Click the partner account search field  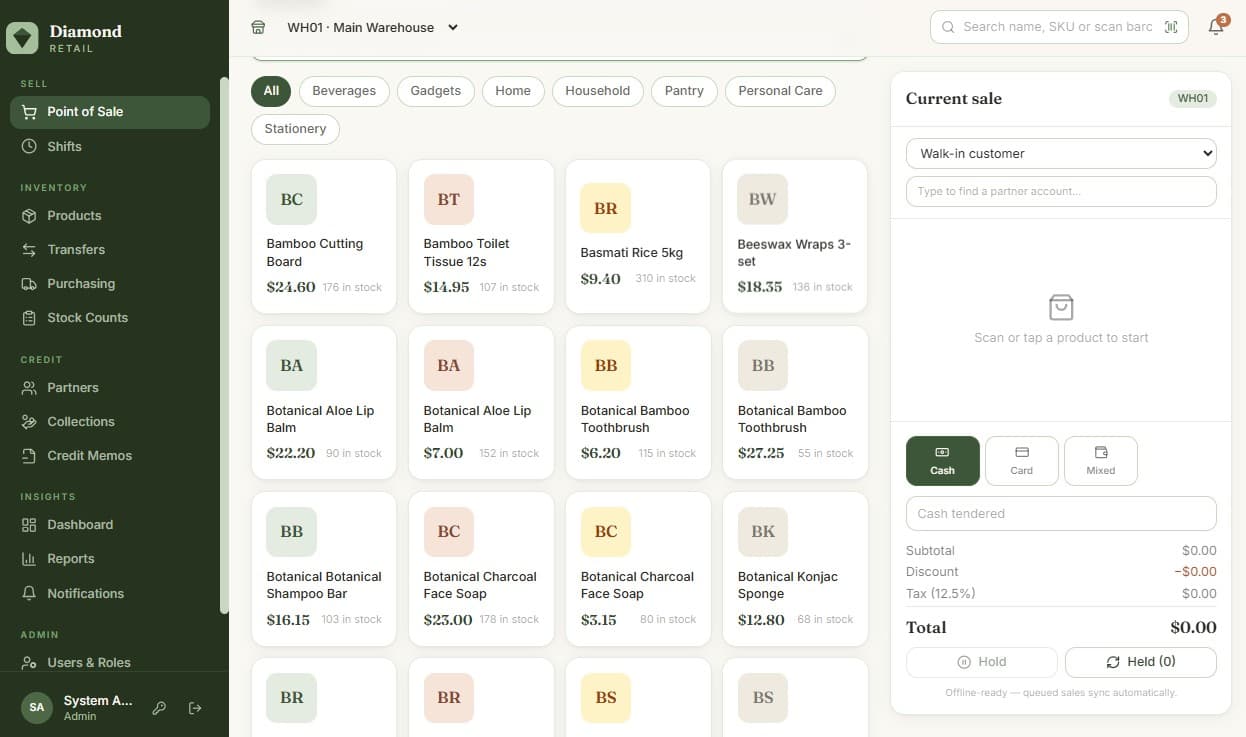1061,191
